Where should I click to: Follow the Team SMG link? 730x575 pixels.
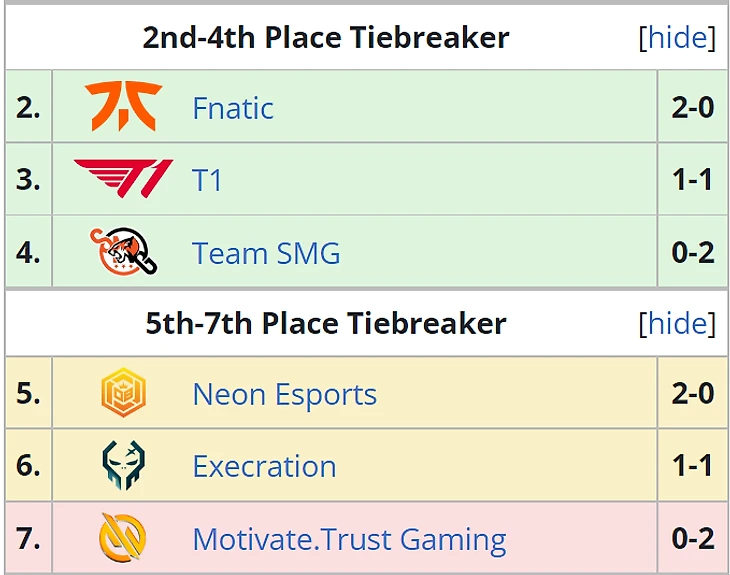[x=266, y=253]
